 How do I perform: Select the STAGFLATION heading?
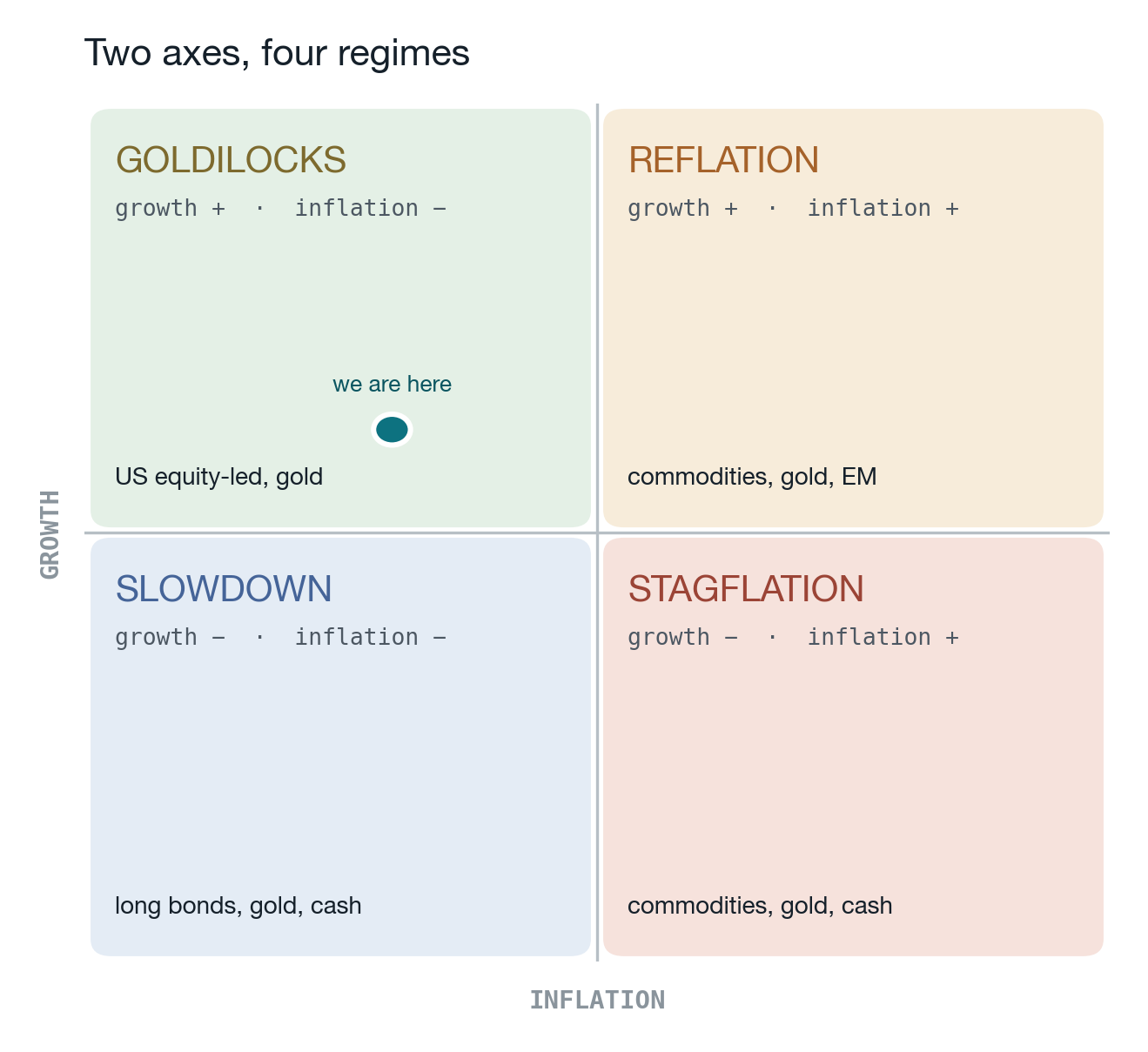746,589
